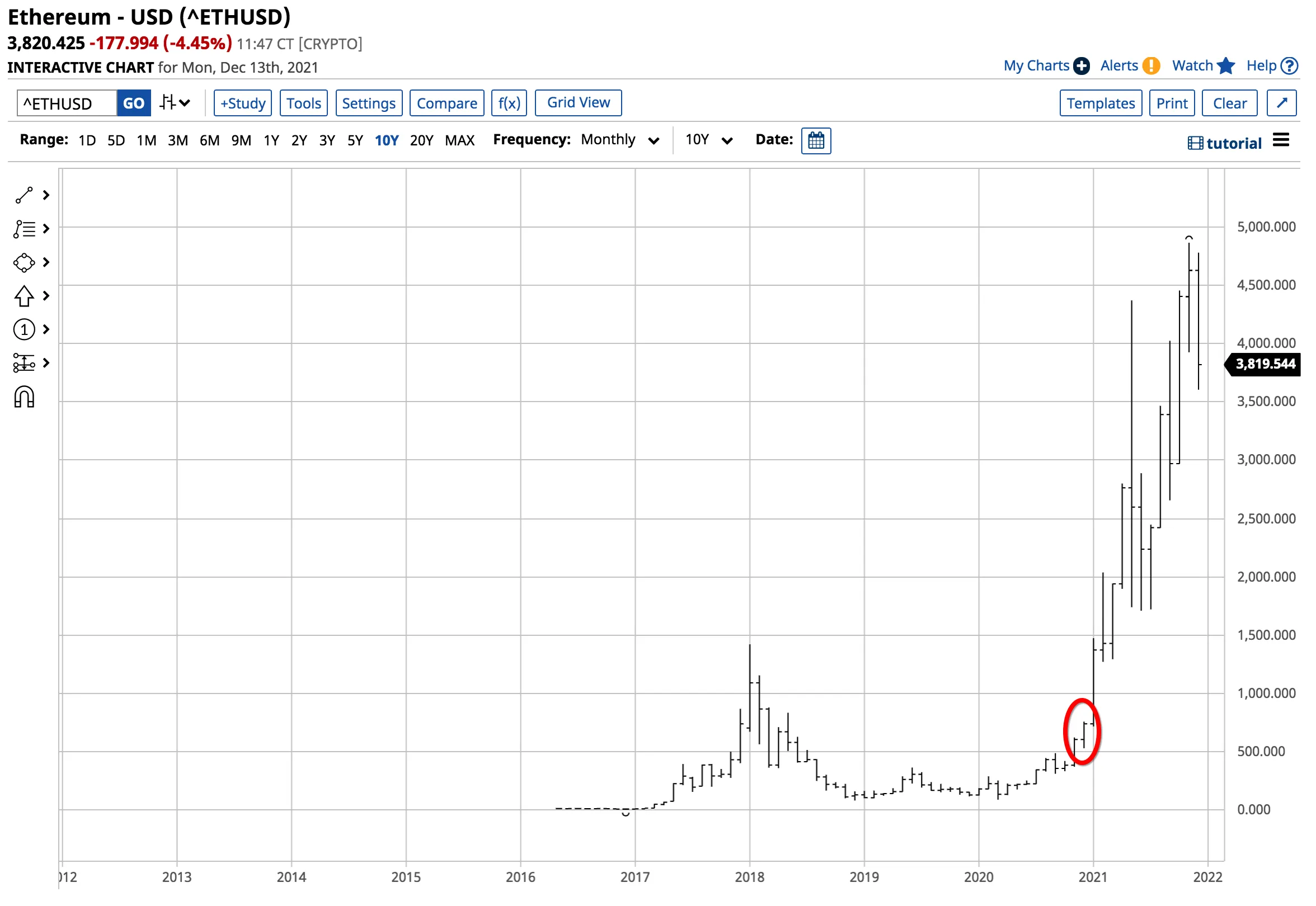Click the Ethereum - USD (^ETHUSD) title
This screenshot has height=906, width=1316.
click(x=149, y=17)
